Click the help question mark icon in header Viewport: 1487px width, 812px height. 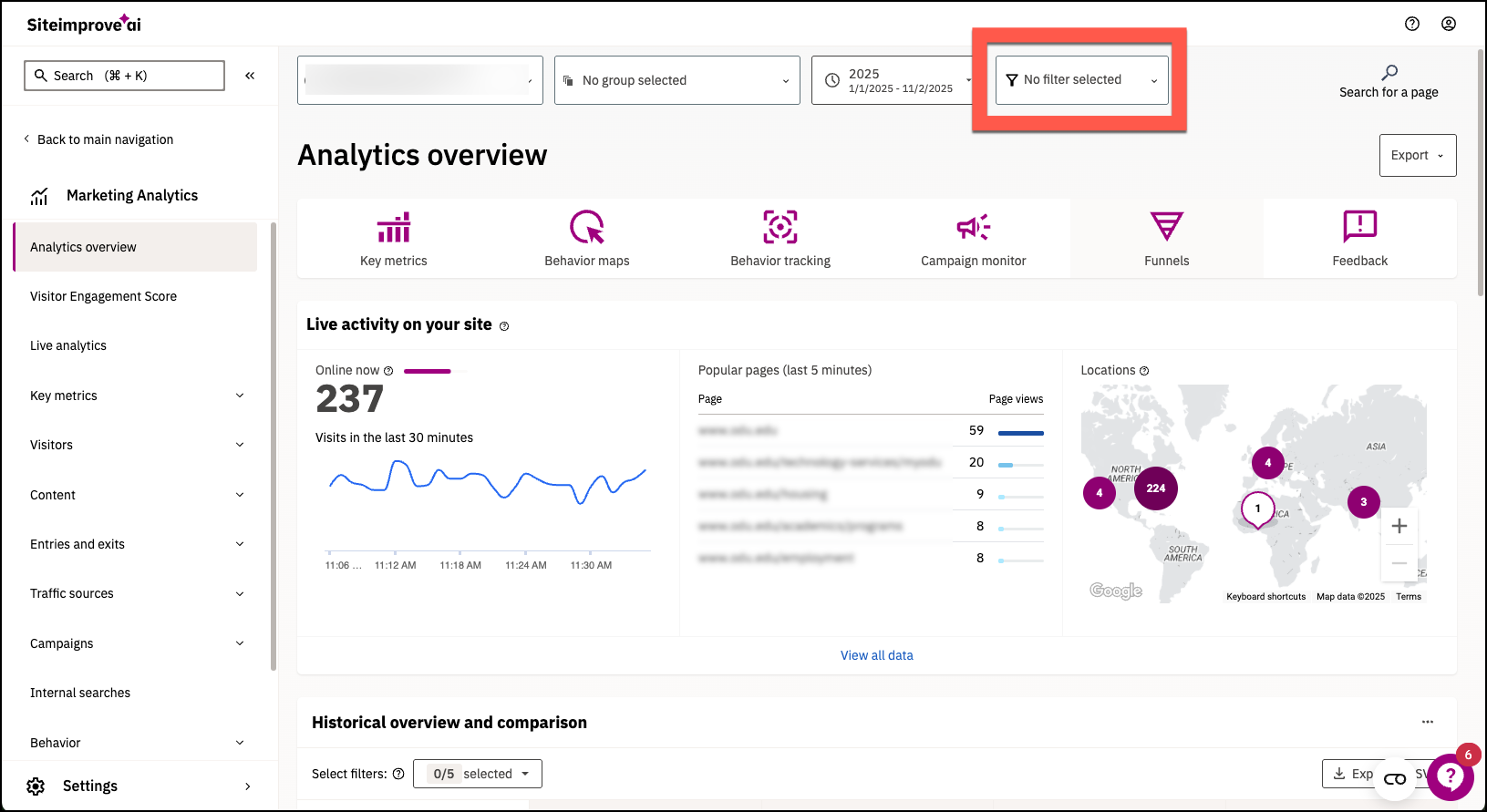(x=1412, y=25)
